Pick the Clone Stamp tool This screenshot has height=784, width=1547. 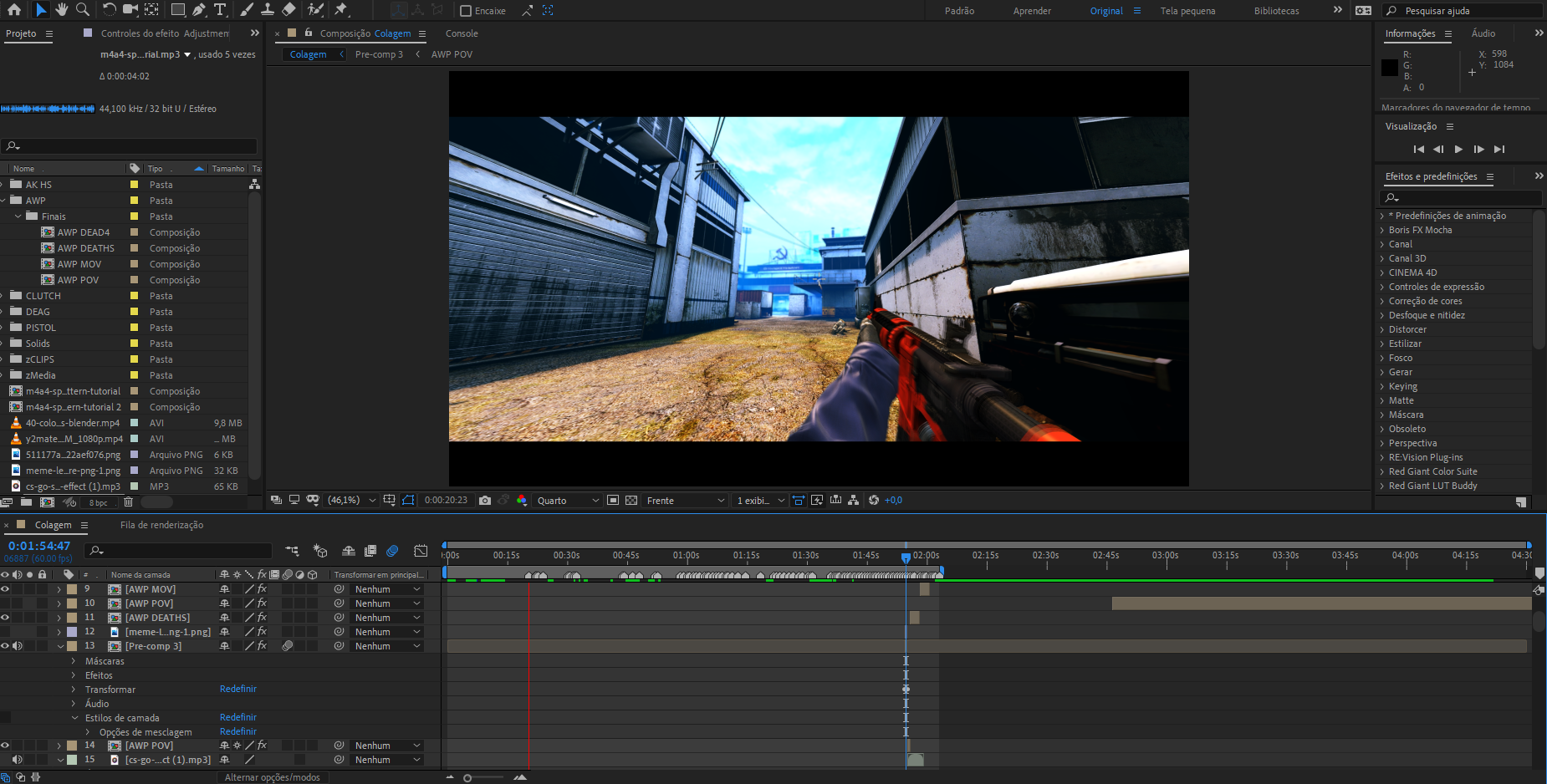[268, 10]
